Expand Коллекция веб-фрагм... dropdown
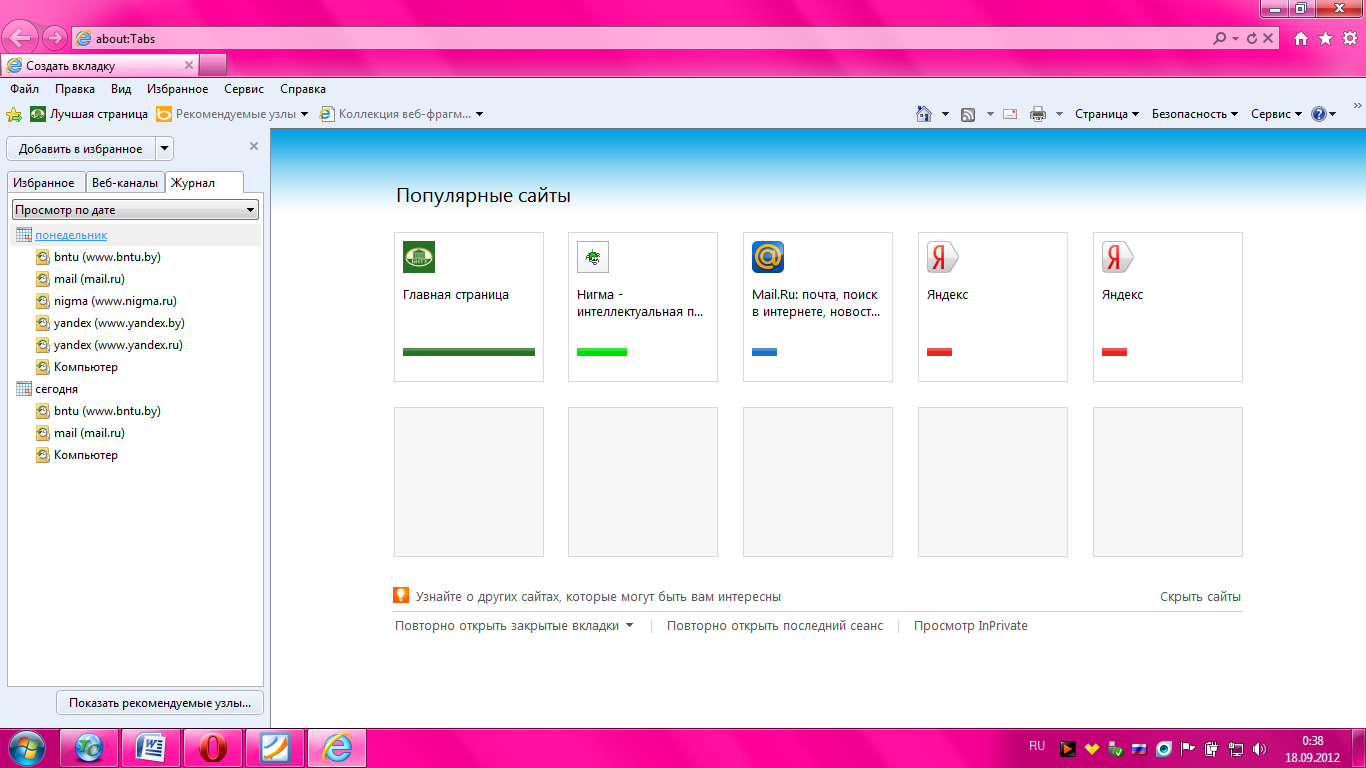Viewport: 1366px width, 768px height. (x=479, y=114)
